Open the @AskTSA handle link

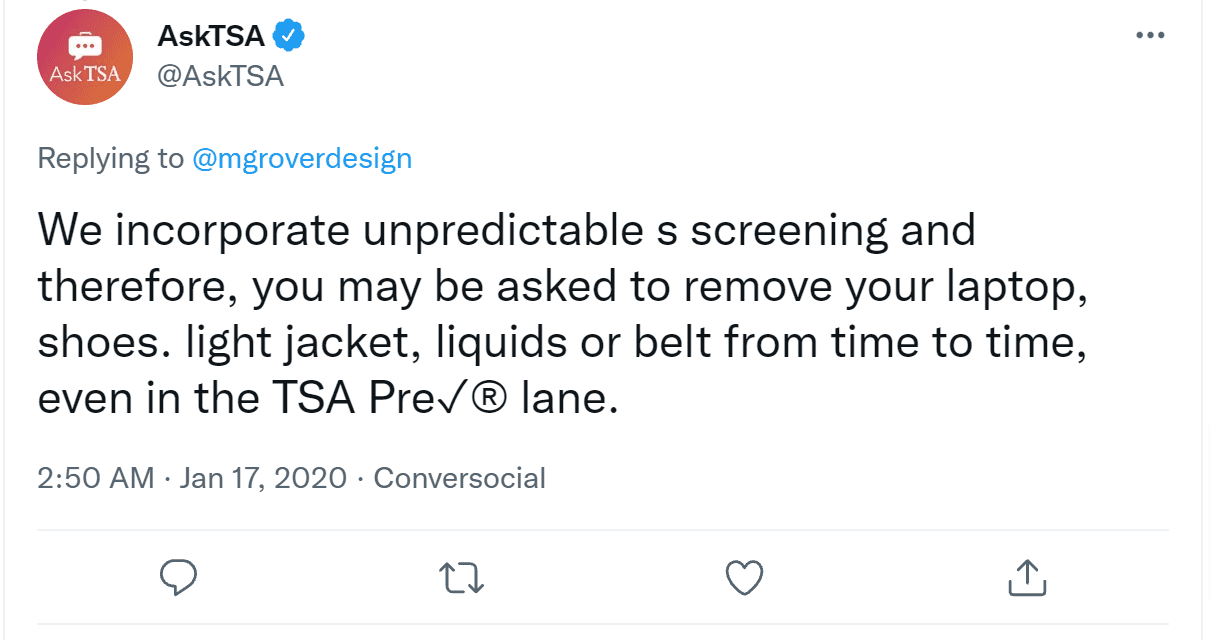click(x=221, y=76)
